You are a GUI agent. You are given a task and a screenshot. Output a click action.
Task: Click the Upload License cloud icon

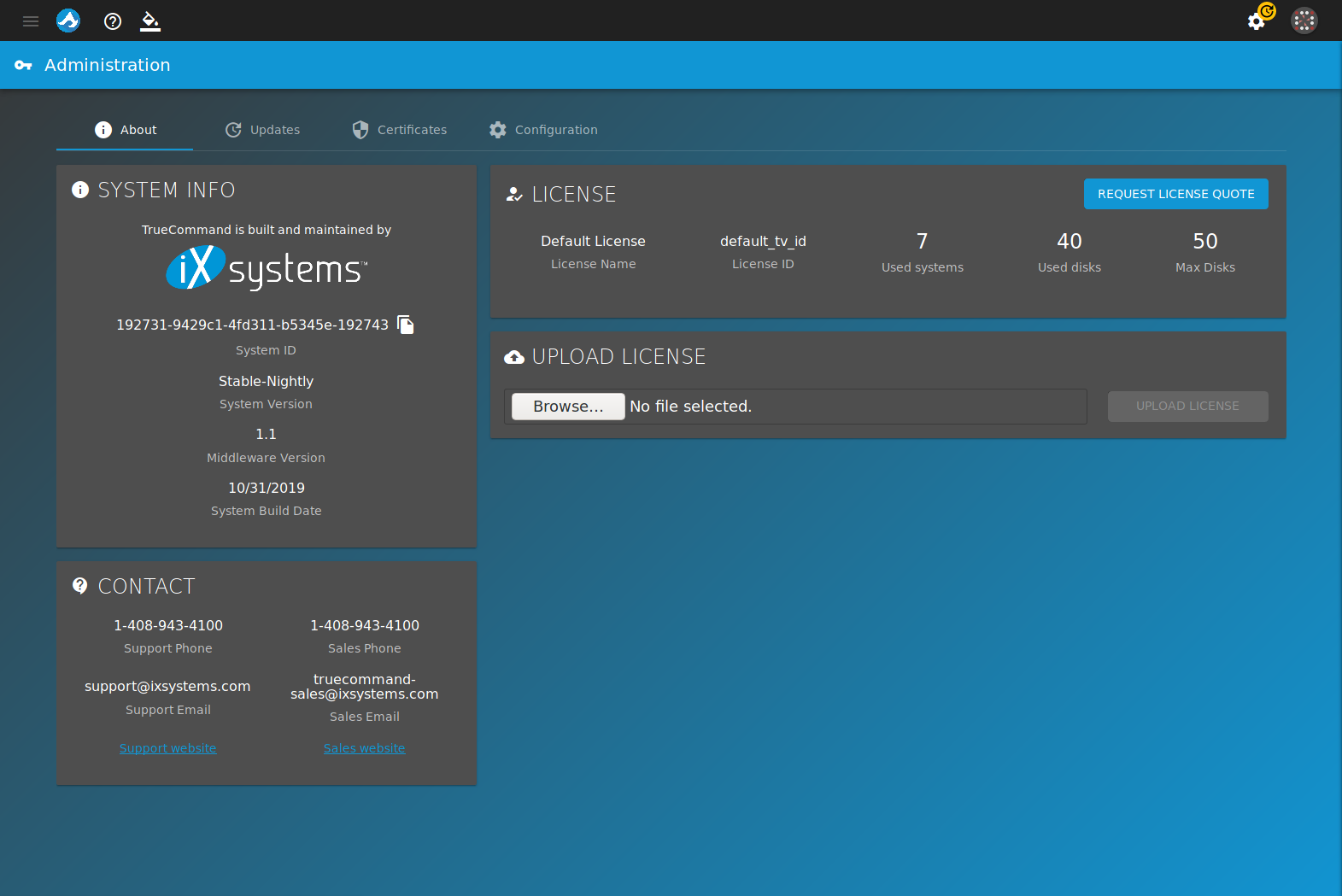(x=514, y=357)
